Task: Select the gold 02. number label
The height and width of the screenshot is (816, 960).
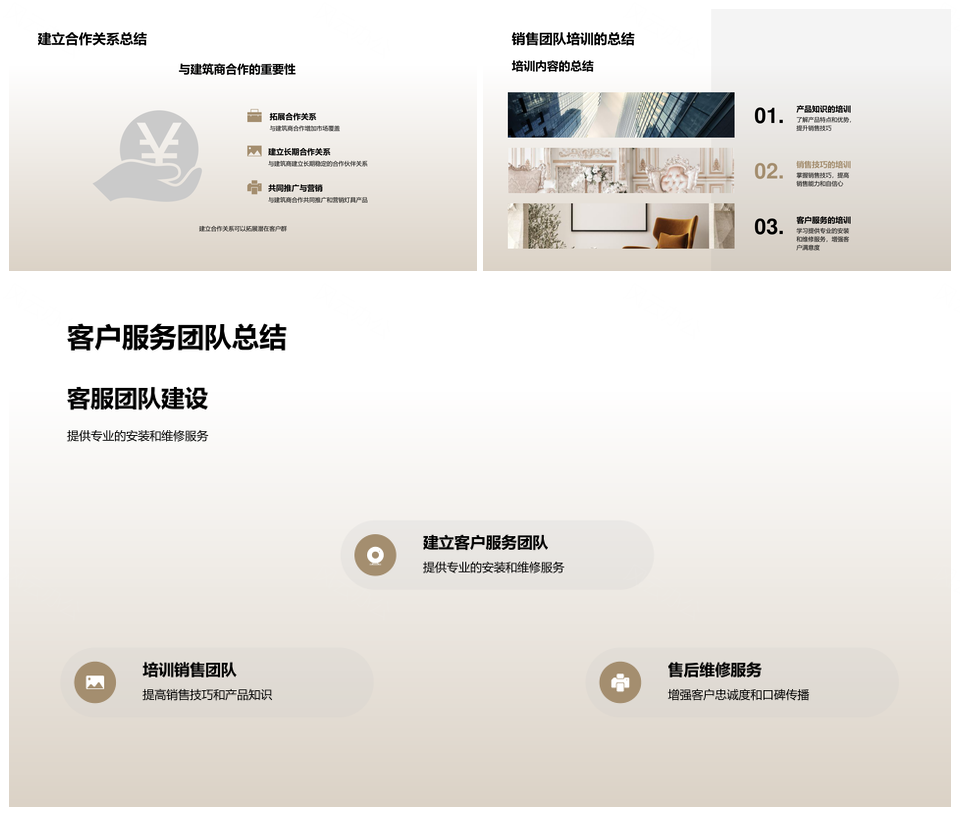Action: point(768,171)
